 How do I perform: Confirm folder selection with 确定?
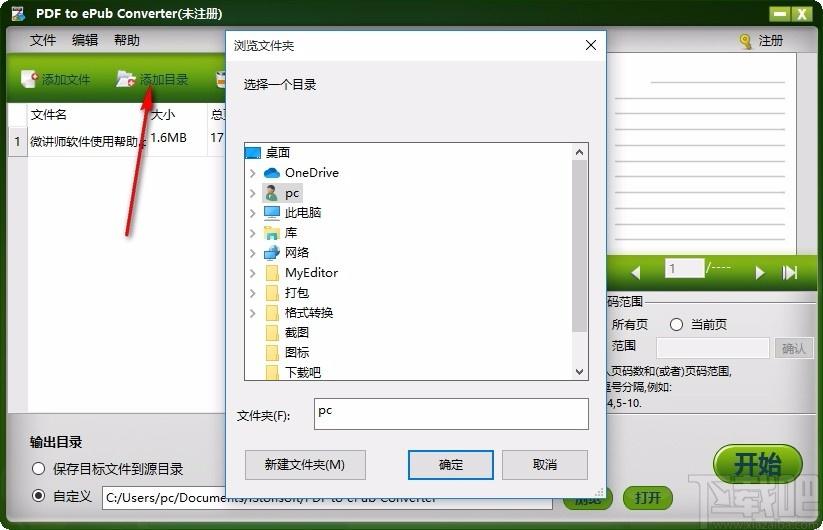[451, 465]
